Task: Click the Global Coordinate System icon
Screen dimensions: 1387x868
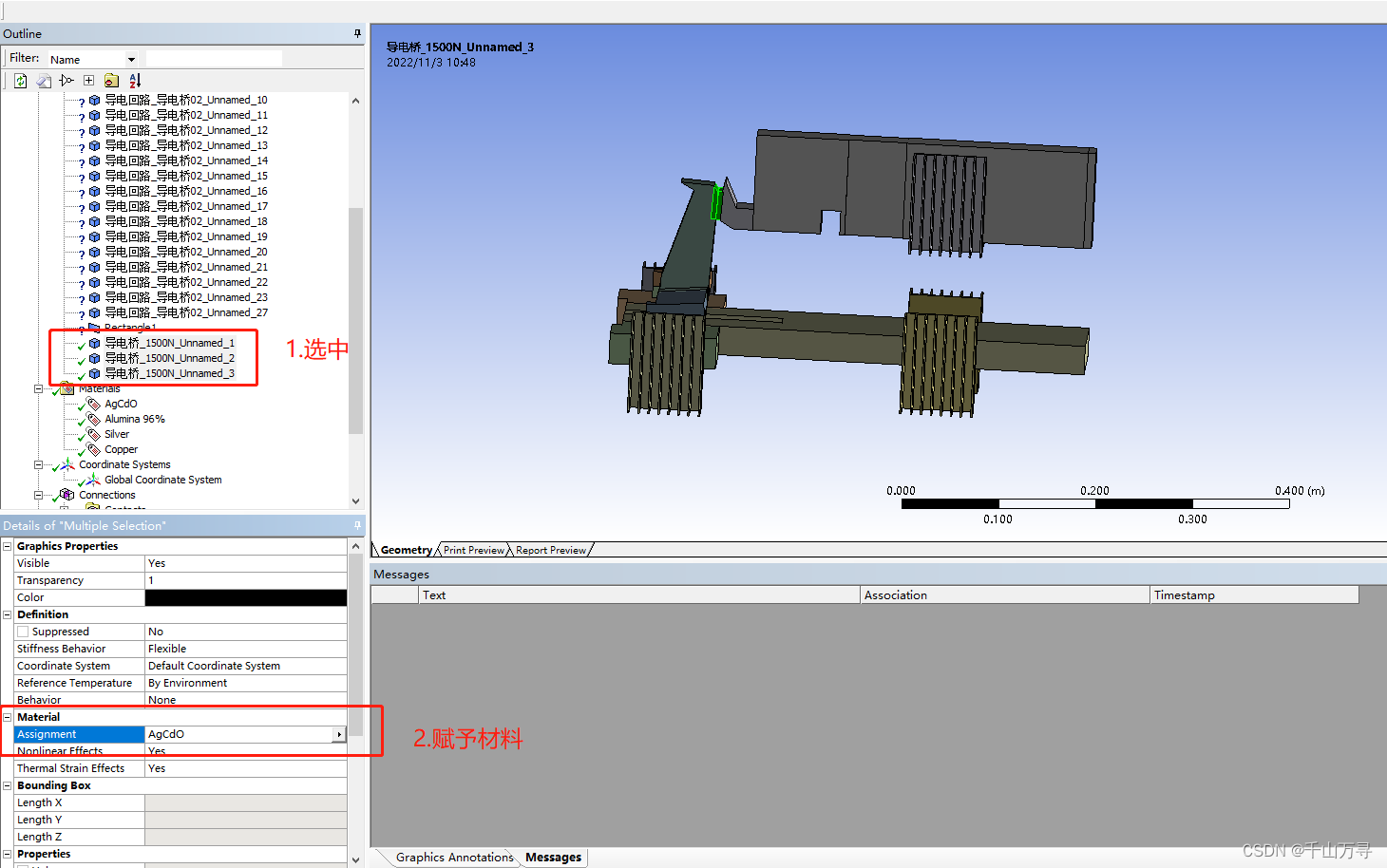Action: [x=93, y=480]
